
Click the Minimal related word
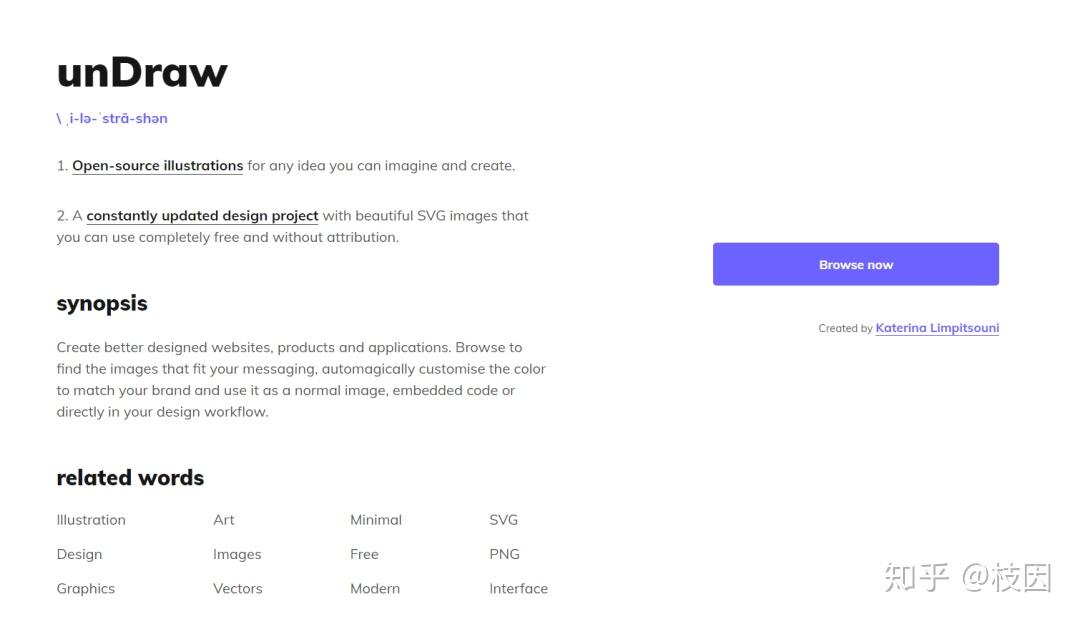(376, 520)
